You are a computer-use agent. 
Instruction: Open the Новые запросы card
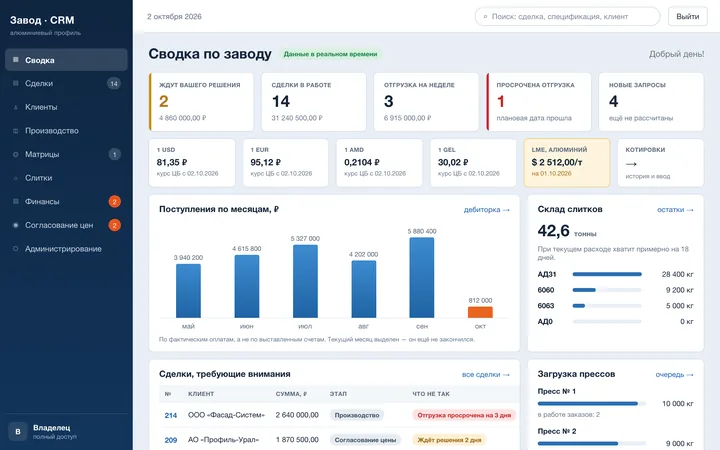[x=651, y=102]
